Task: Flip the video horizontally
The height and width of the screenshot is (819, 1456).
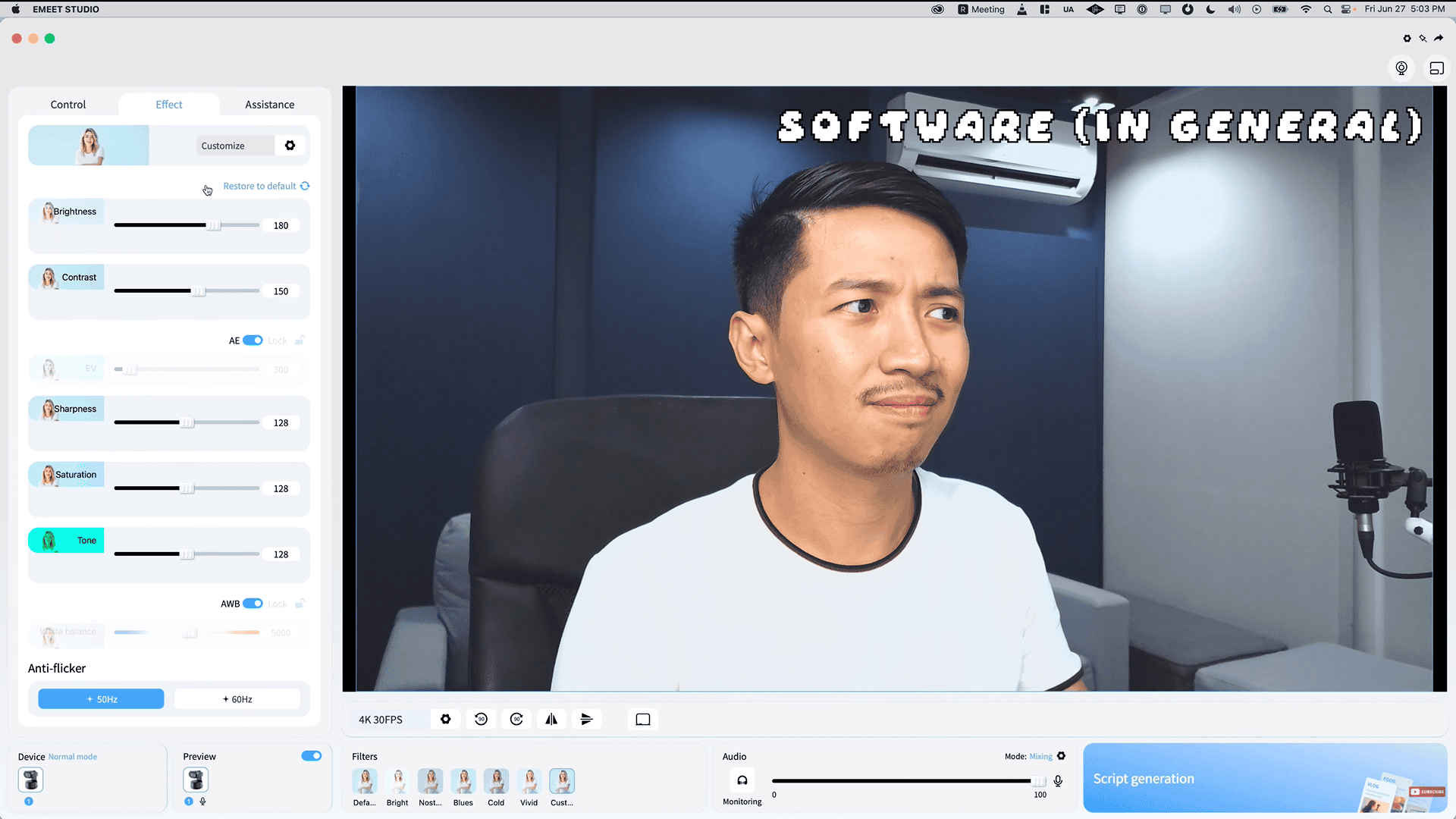Action: (551, 719)
